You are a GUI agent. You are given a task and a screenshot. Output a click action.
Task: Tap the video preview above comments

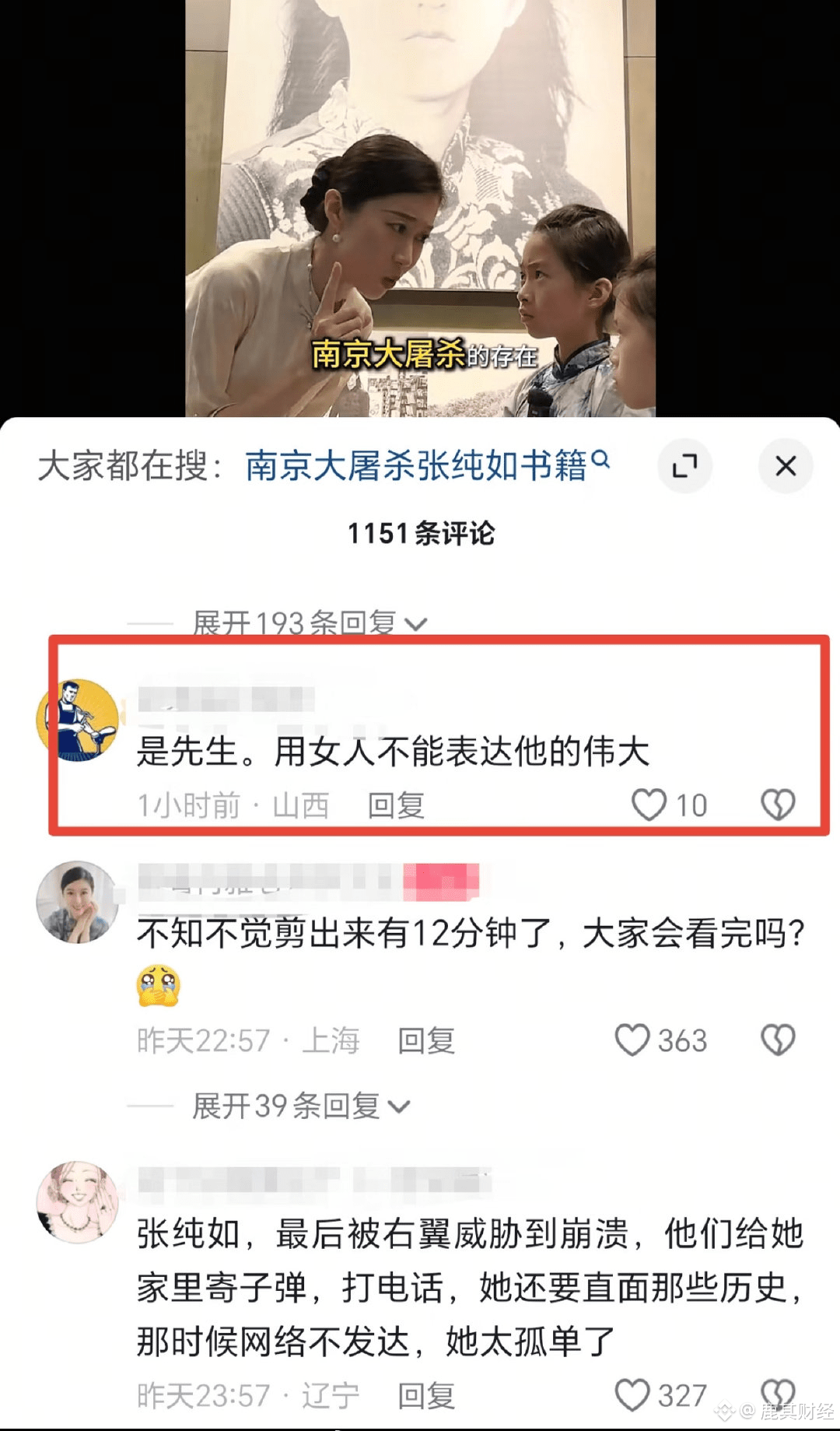coord(420,209)
